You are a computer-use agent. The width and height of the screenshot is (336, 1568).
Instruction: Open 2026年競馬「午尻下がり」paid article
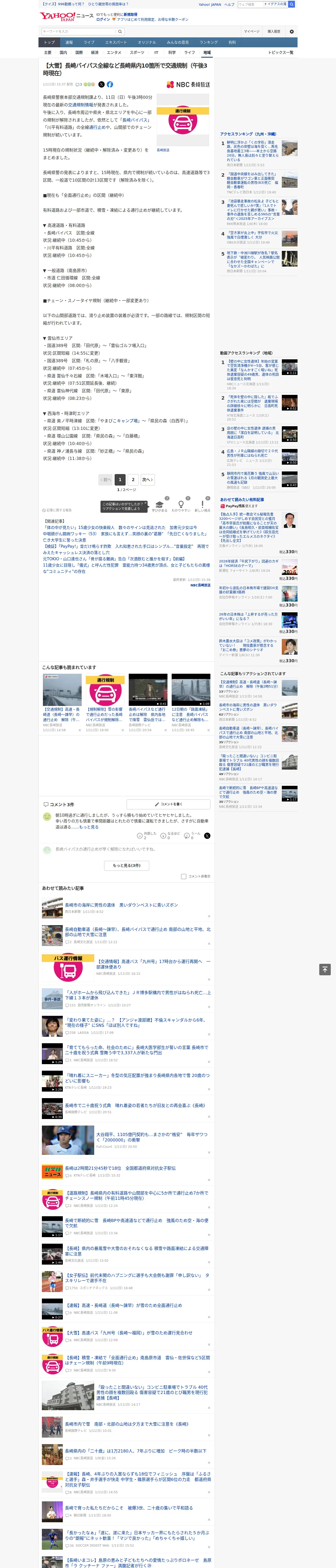249,564
